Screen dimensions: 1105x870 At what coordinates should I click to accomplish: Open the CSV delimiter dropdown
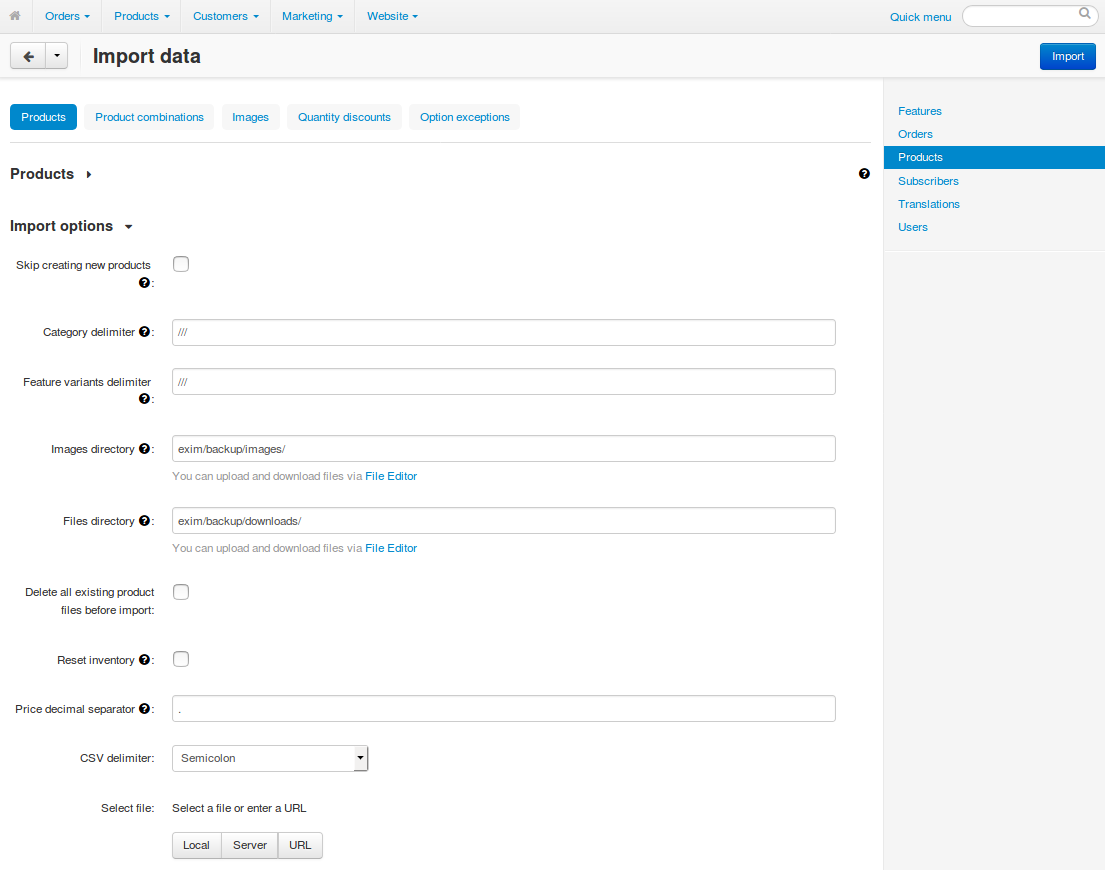pyautogui.click(x=270, y=758)
